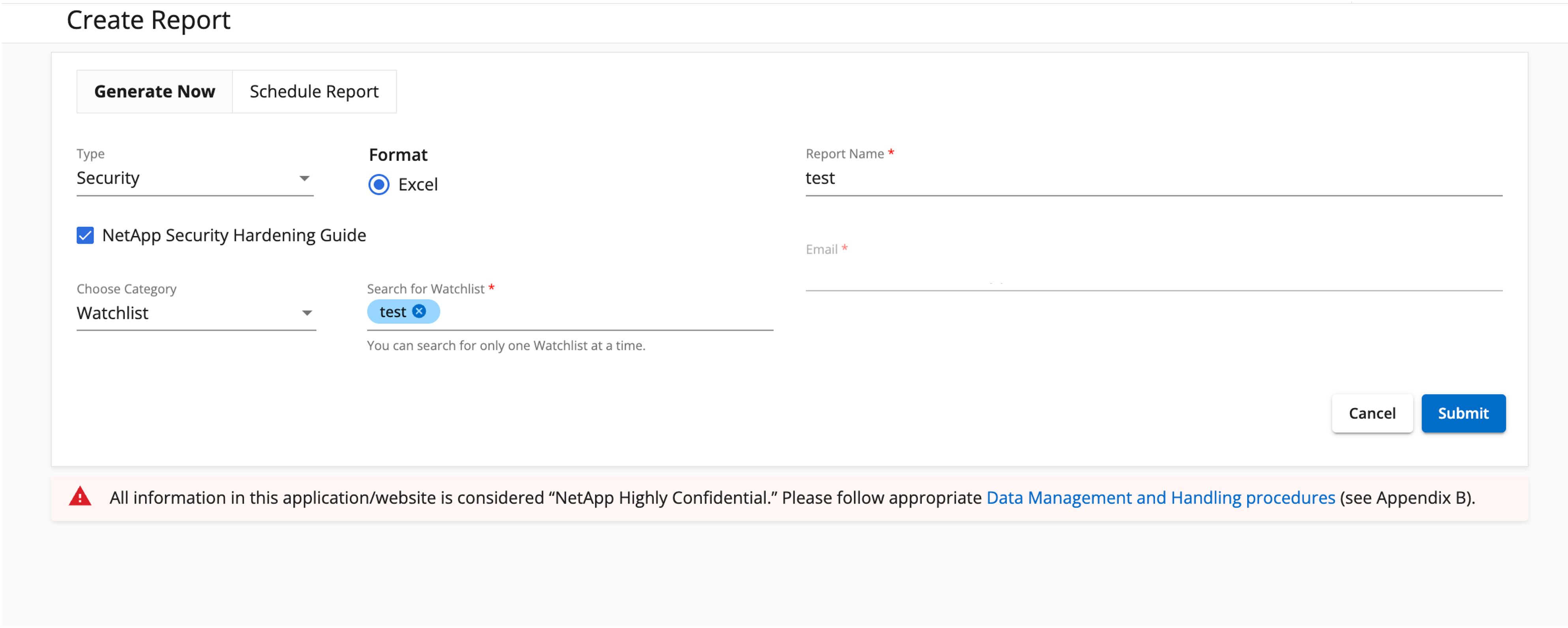This screenshot has height=628, width=1568.
Task: Click the Excel format label
Action: [418, 184]
